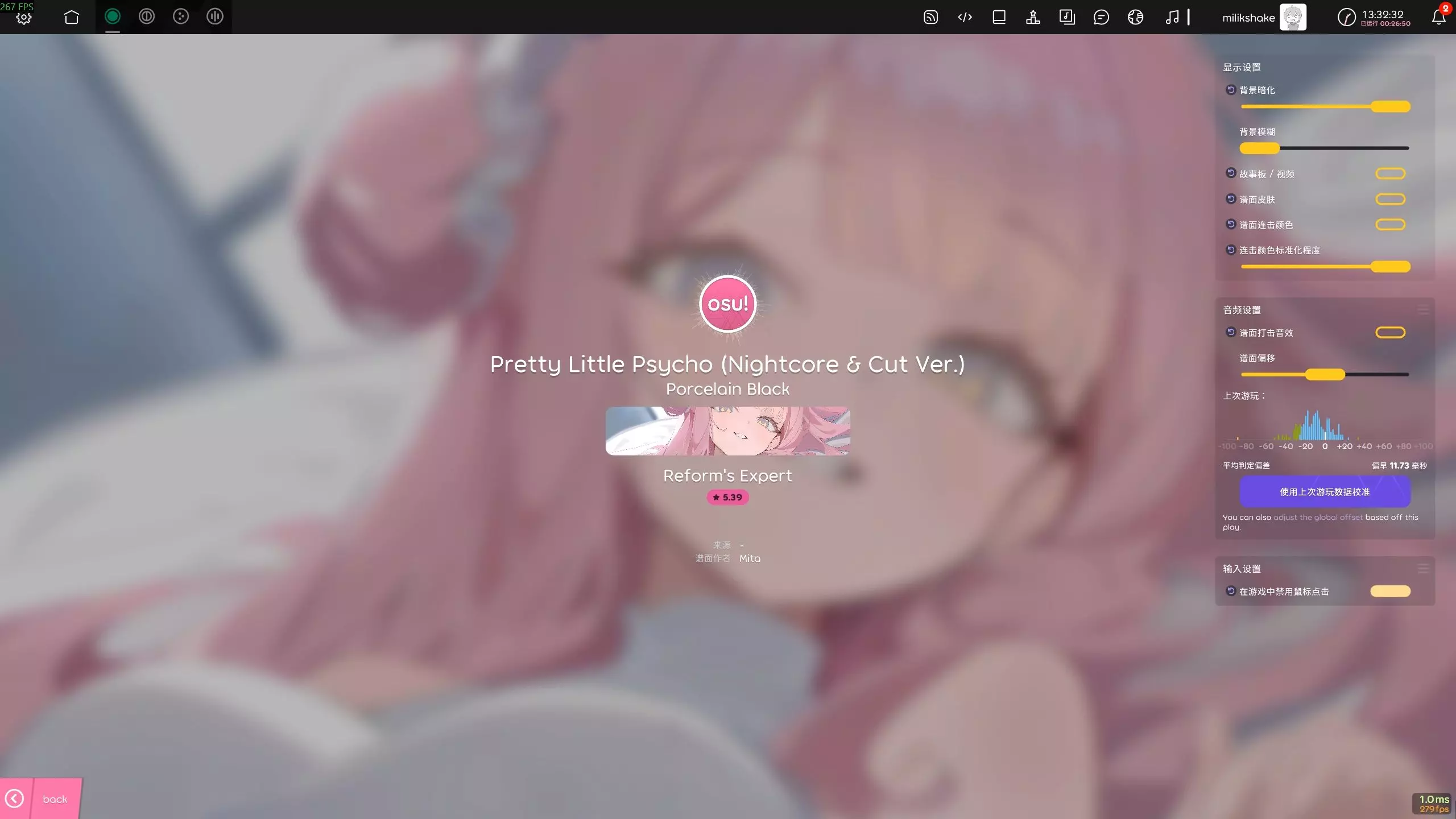This screenshot has width=1456, height=819.
Task: Click the 5.39 star rating badge
Action: (727, 497)
